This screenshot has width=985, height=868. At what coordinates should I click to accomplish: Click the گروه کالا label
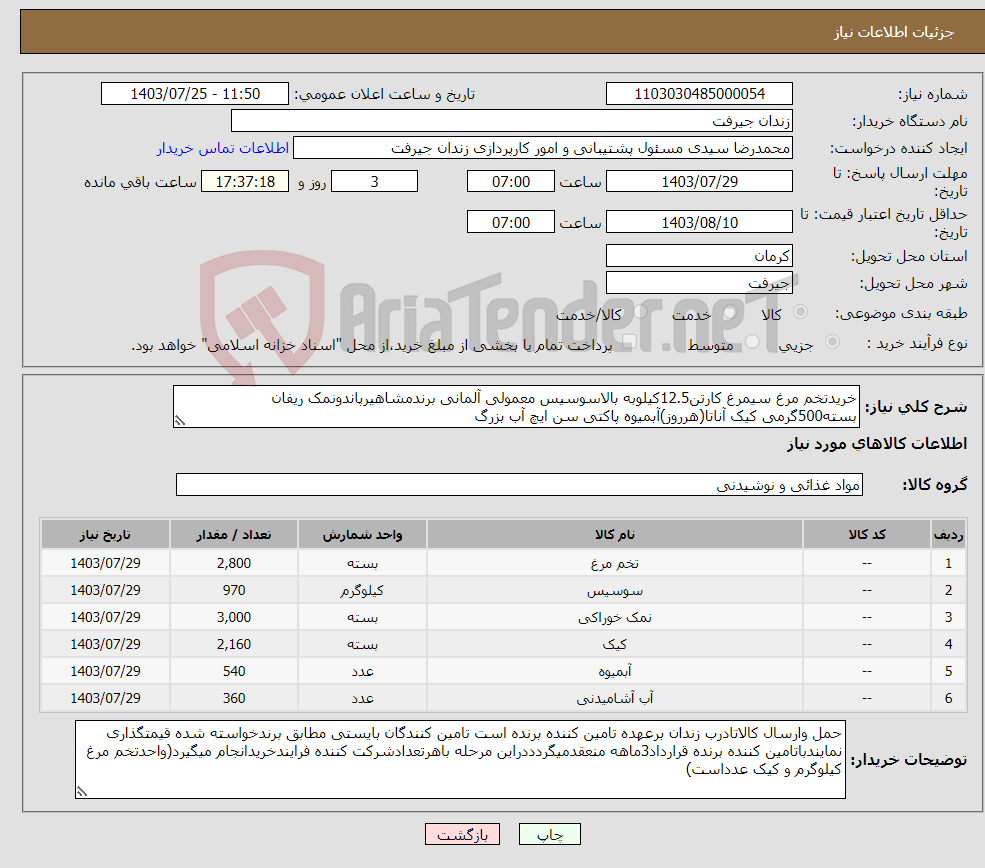coord(935,485)
